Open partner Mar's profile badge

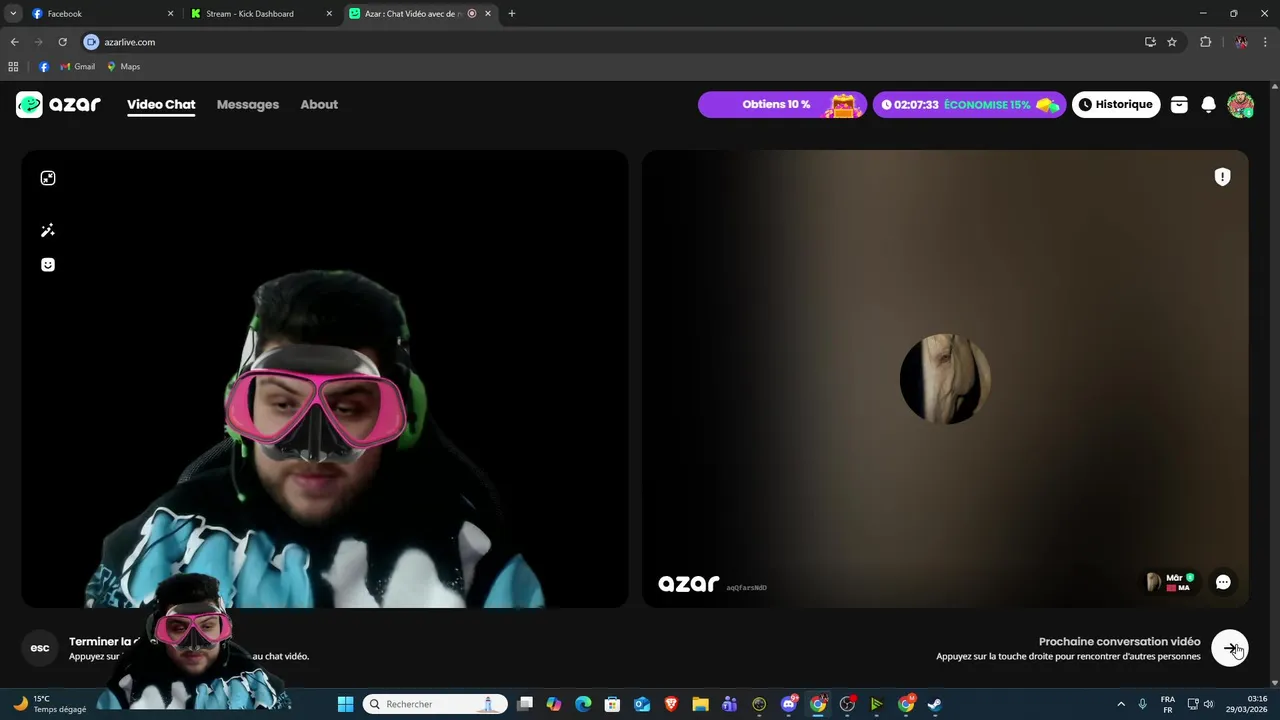[x=1171, y=582]
